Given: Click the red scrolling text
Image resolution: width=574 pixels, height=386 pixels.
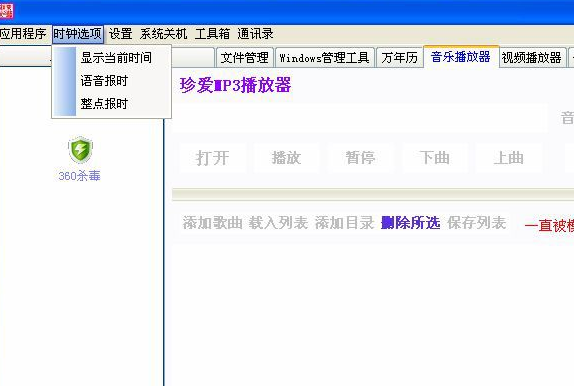Looking at the screenshot, I should [x=549, y=226].
